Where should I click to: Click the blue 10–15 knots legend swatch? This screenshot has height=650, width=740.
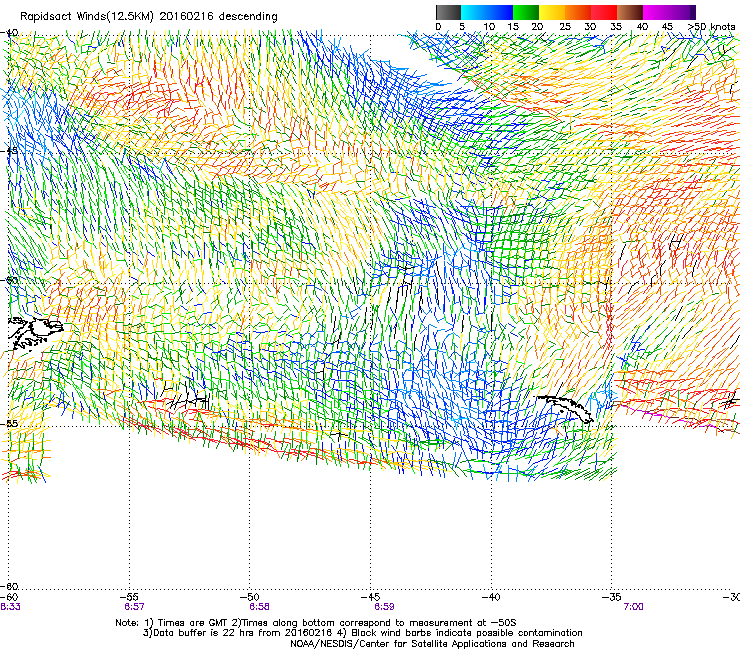500,12
